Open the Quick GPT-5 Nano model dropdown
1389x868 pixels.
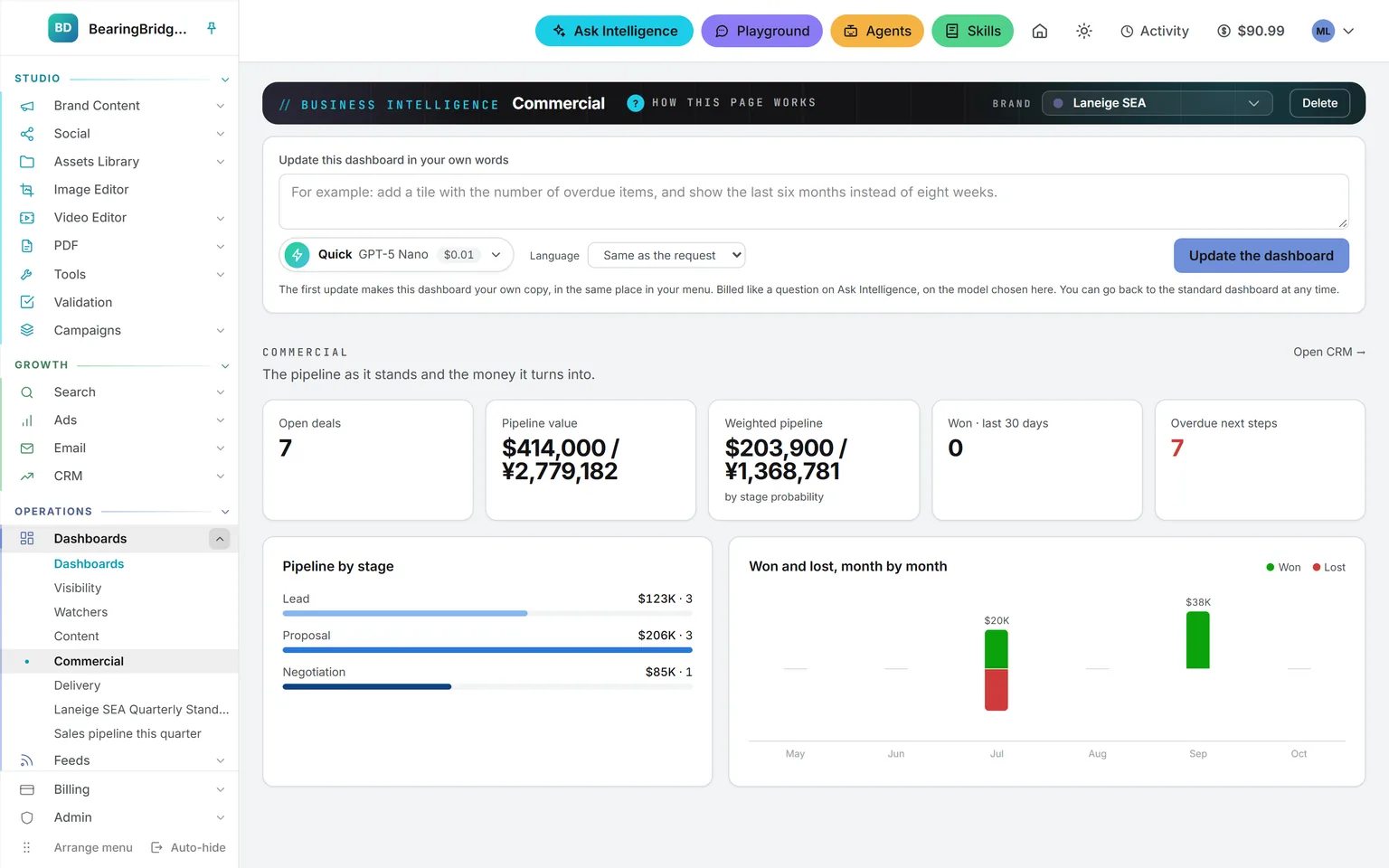coord(396,255)
